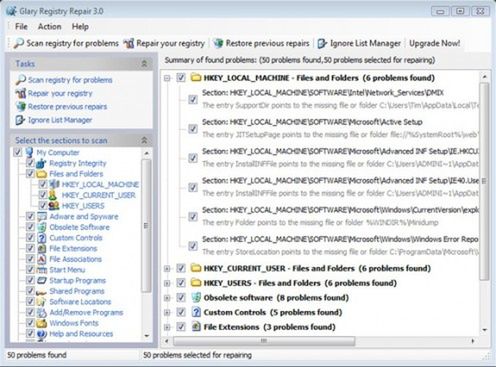Image resolution: width=496 pixels, height=367 pixels.
Task: Toggle the Startup Programs checkbox
Action: 30,280
